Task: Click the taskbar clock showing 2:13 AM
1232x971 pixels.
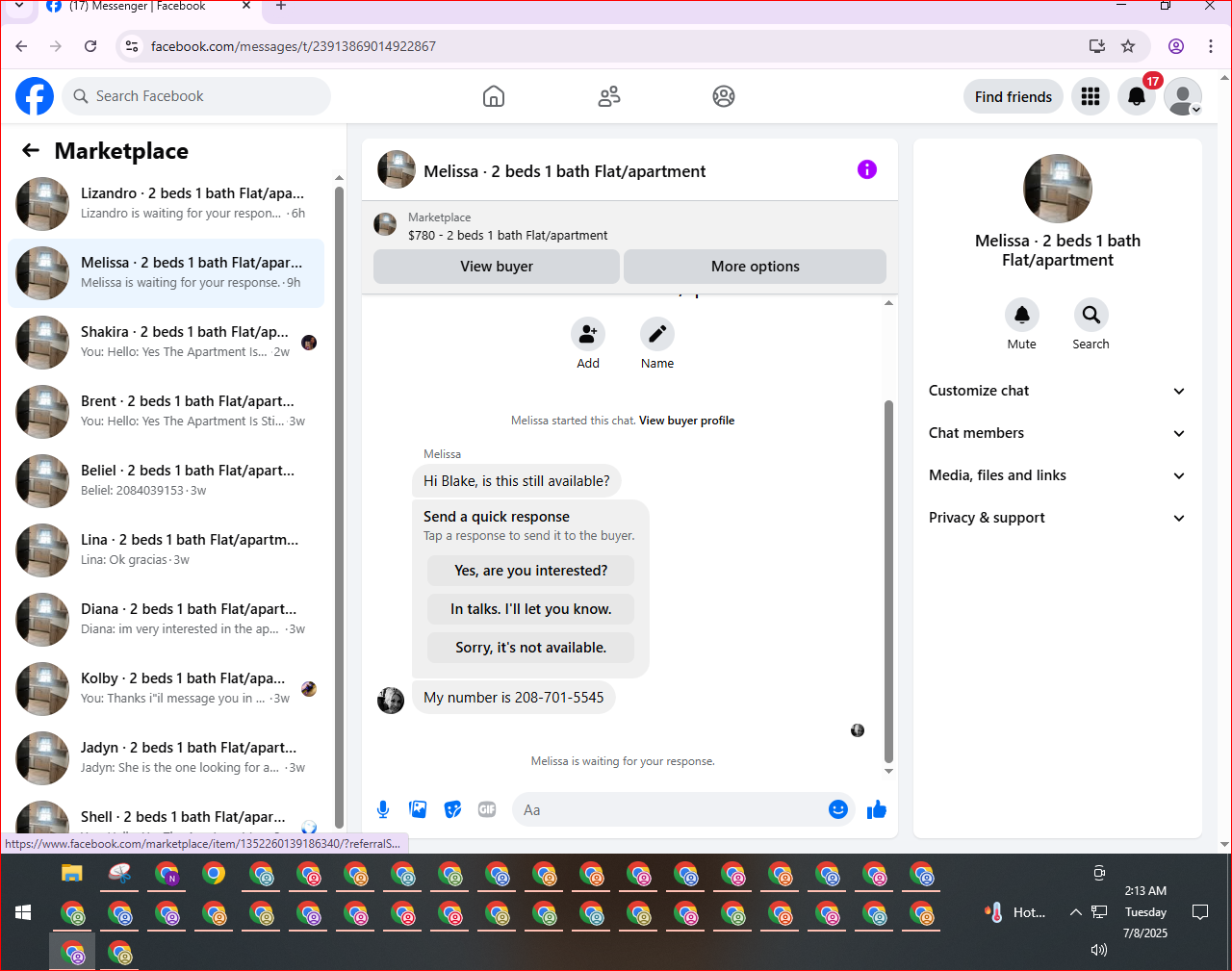Action: (1145, 891)
